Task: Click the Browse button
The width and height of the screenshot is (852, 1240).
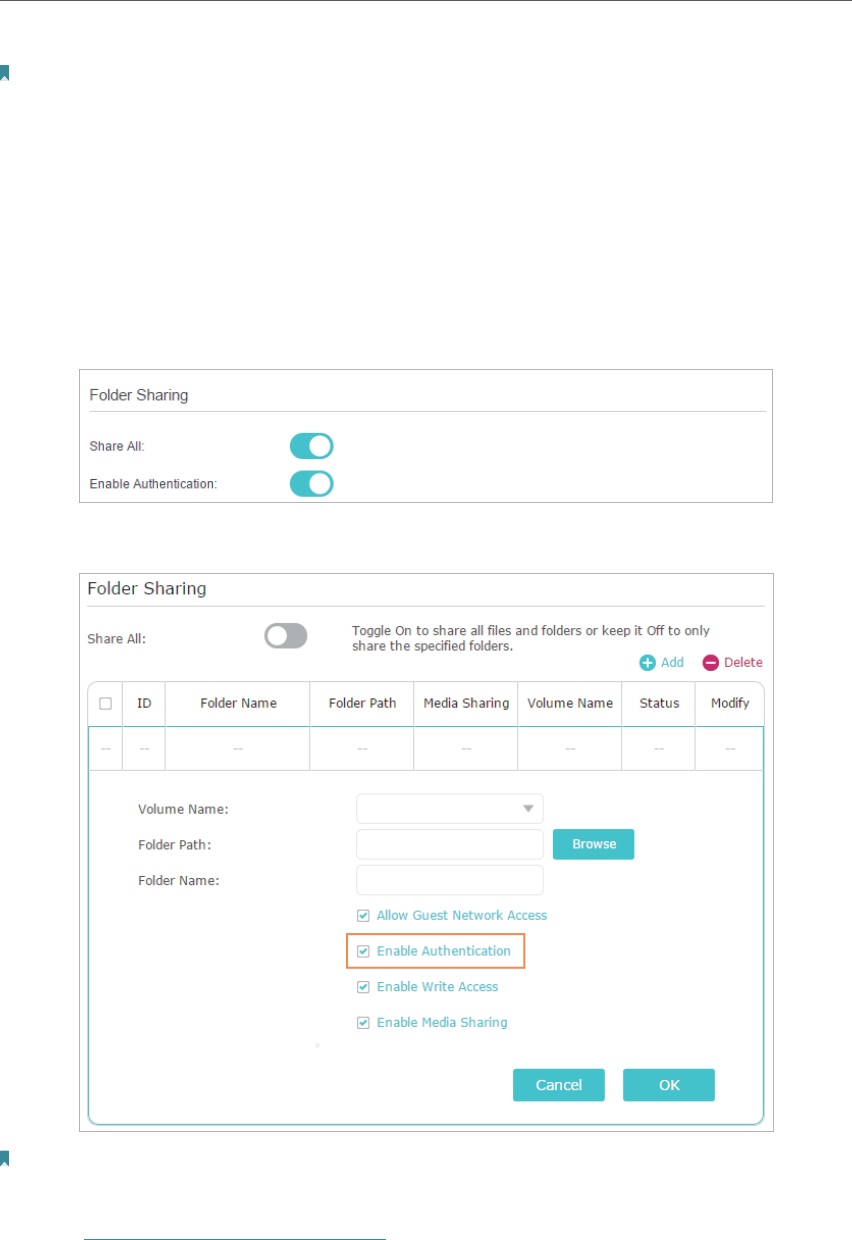Action: click(594, 844)
